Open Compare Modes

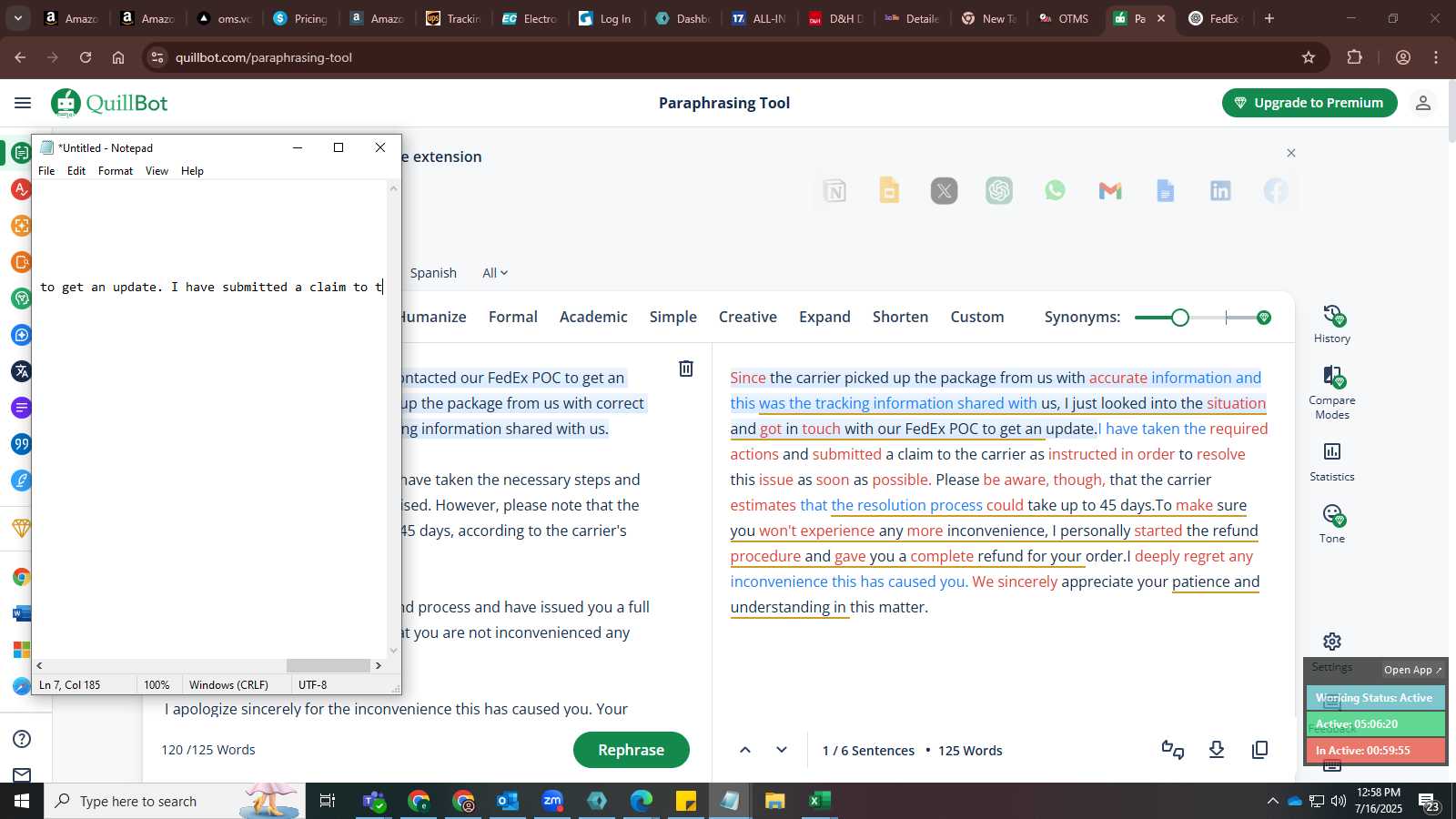1332,392
